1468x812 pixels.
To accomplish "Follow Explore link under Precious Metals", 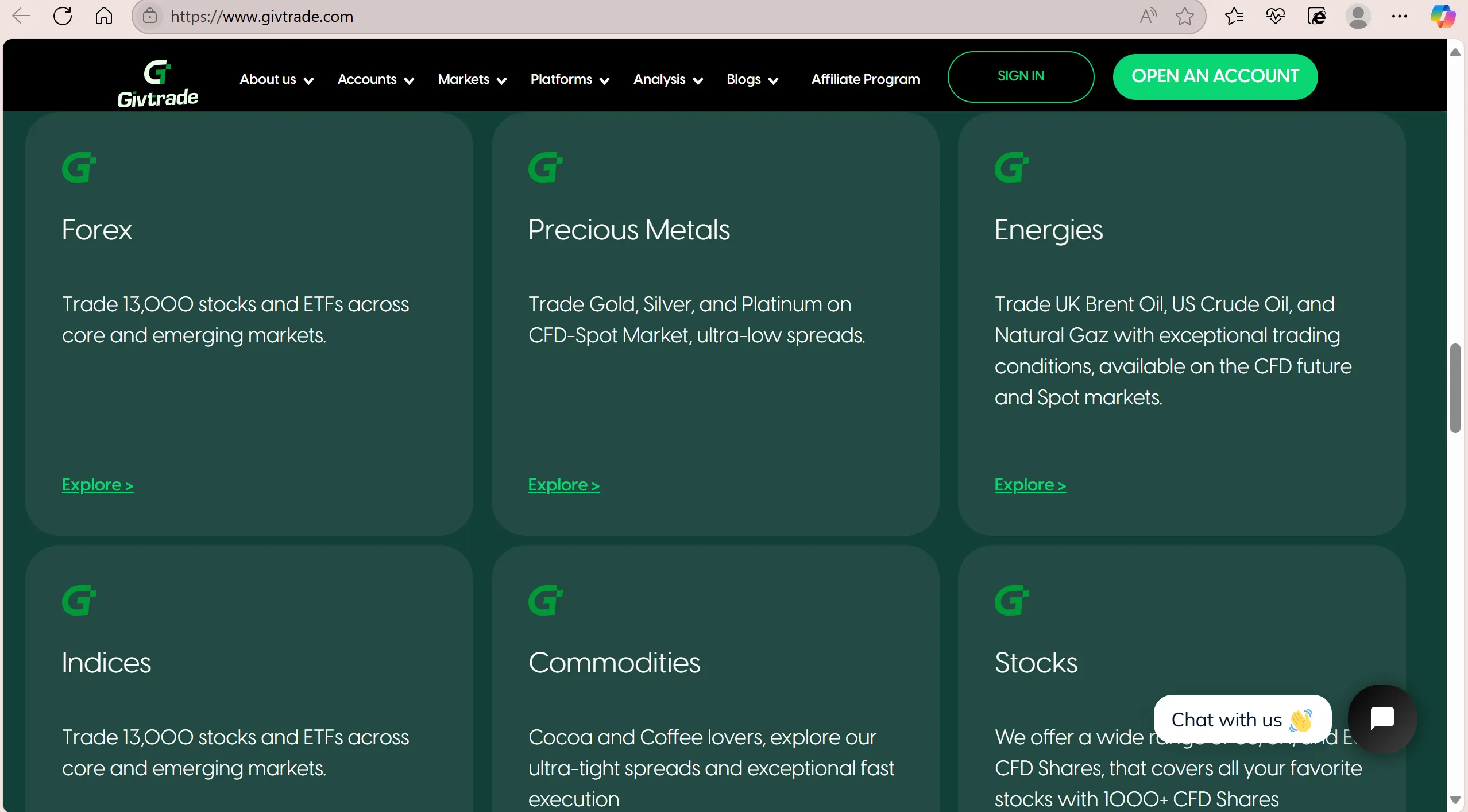I will click(x=564, y=485).
